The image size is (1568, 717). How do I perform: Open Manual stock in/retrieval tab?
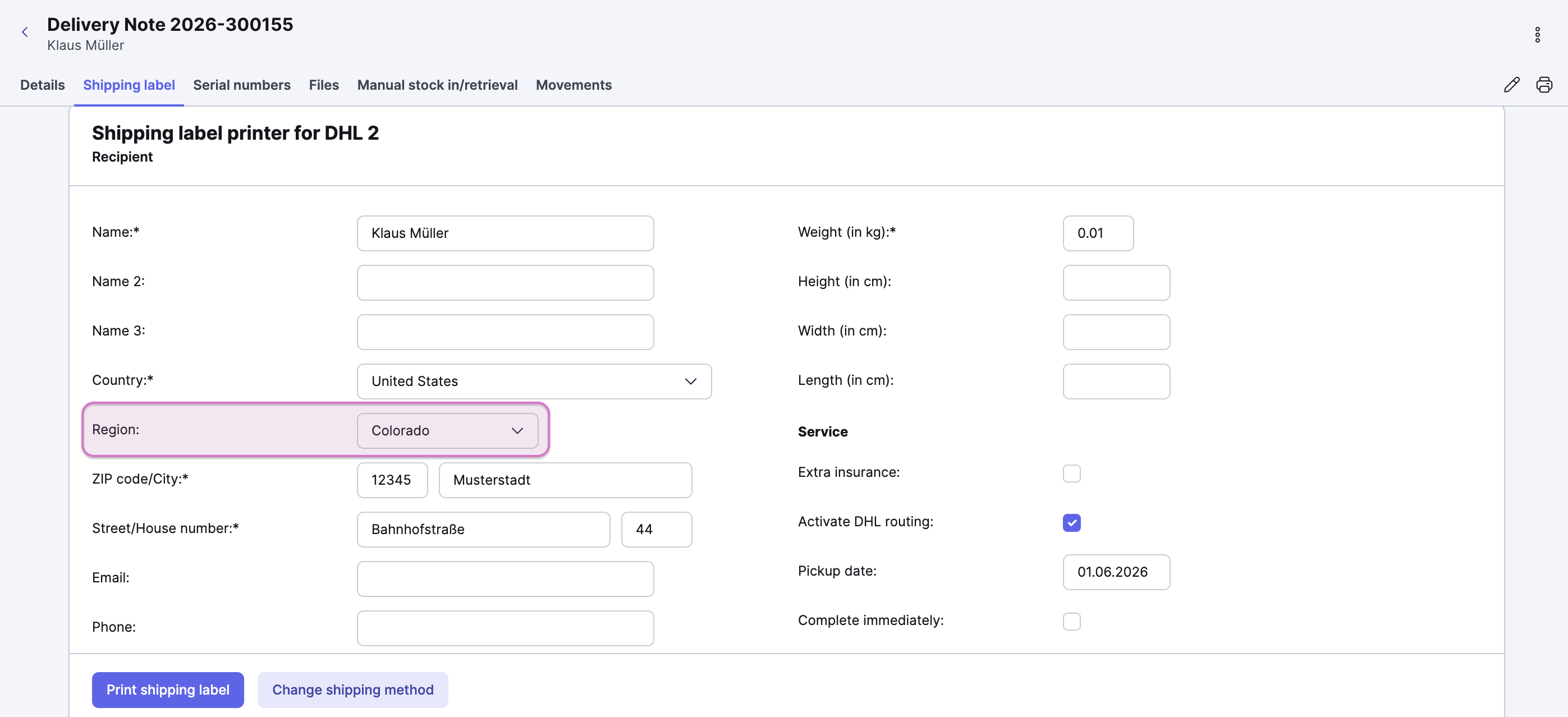point(437,85)
